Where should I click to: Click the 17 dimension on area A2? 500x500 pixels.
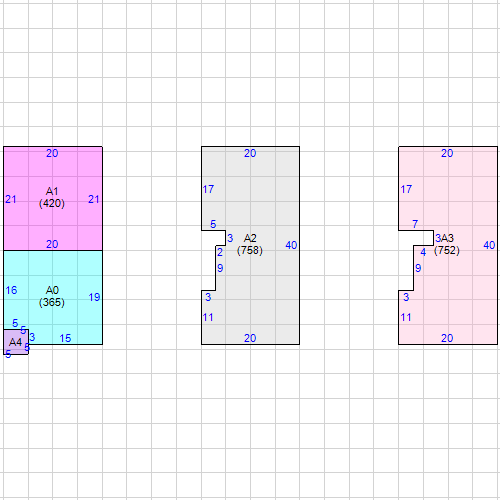point(208,189)
